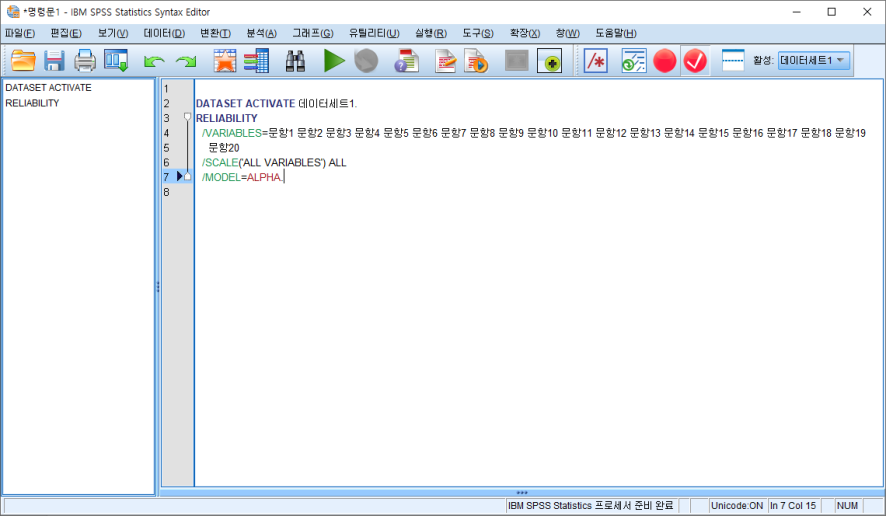Image resolution: width=886 pixels, height=516 pixels.
Task: Open the 도움말(H) menu
Action: coord(615,33)
